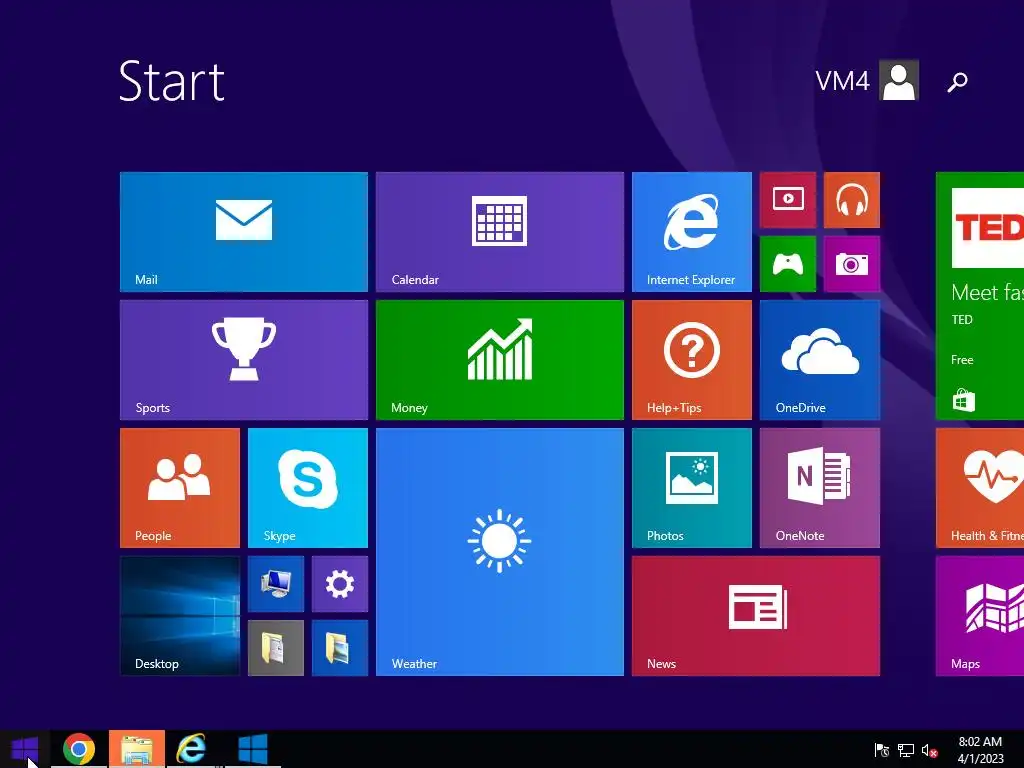
Task: Open the Maps tile
Action: (980, 616)
